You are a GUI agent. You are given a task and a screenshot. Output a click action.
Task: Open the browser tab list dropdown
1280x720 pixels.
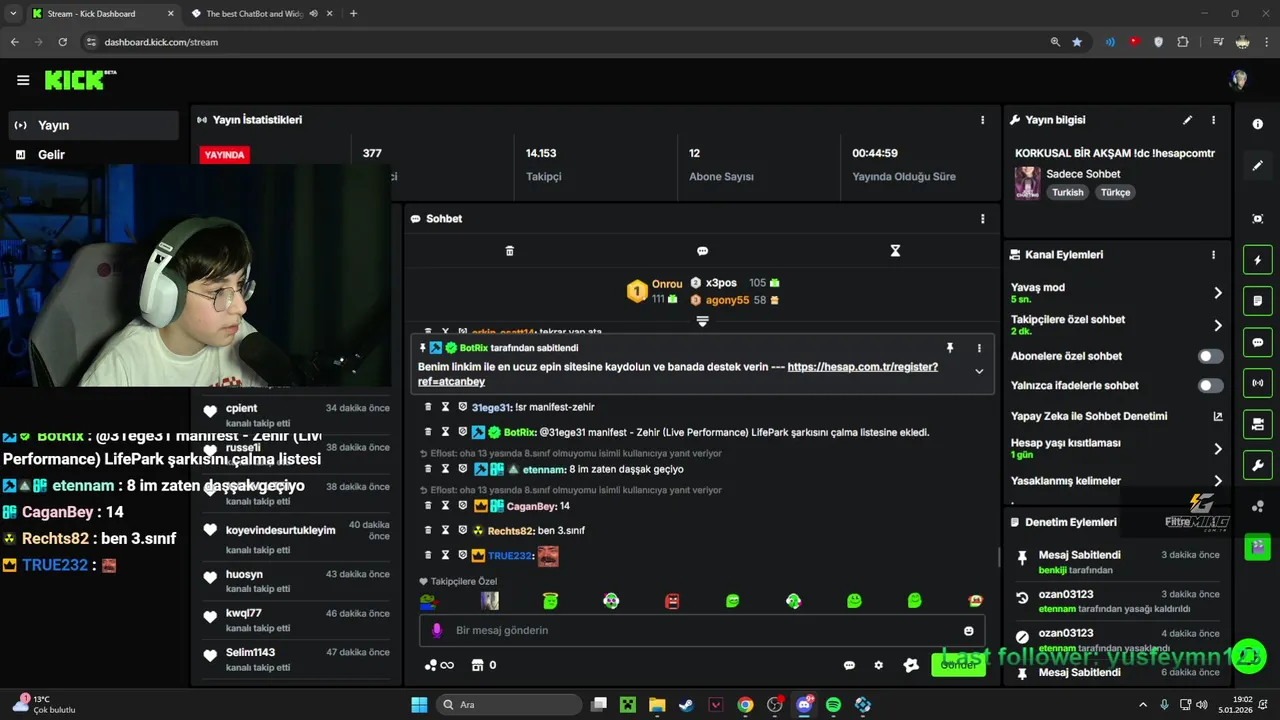pos(12,13)
